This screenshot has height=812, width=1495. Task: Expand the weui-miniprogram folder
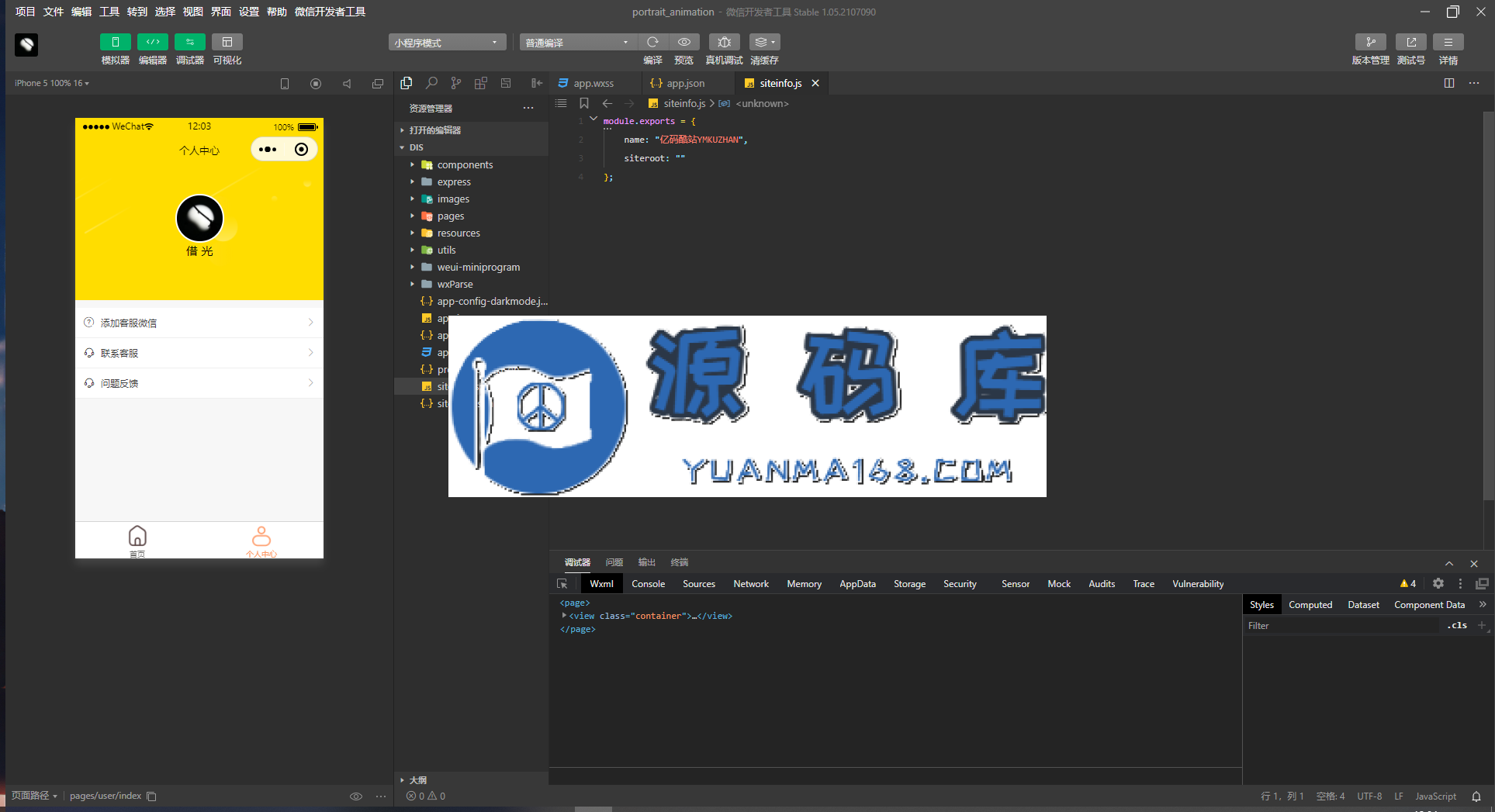[471, 267]
